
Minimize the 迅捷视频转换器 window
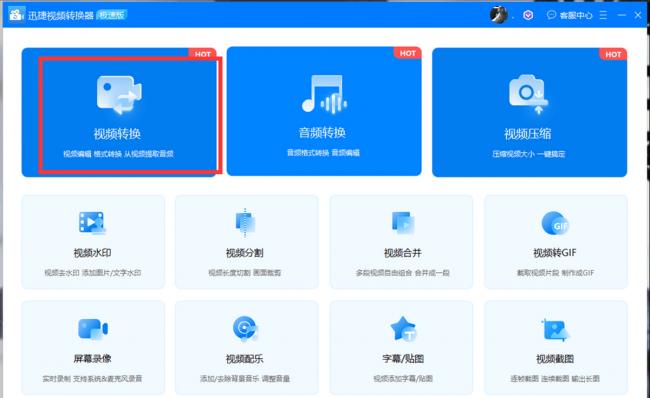[x=622, y=15]
